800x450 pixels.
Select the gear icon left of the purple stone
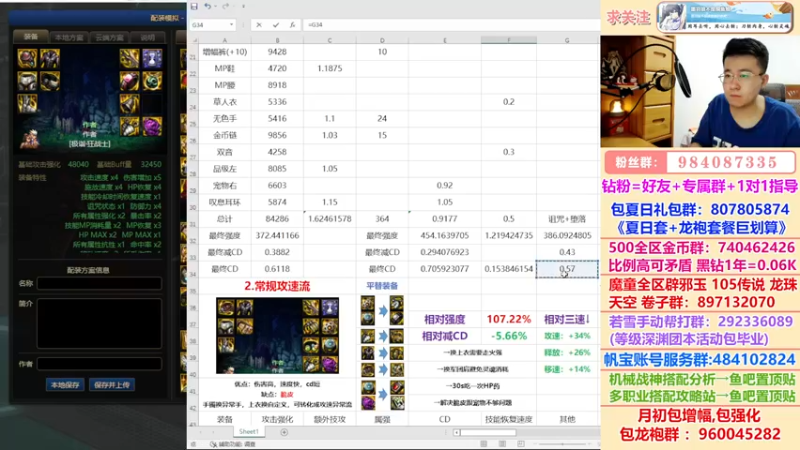click(x=130, y=126)
